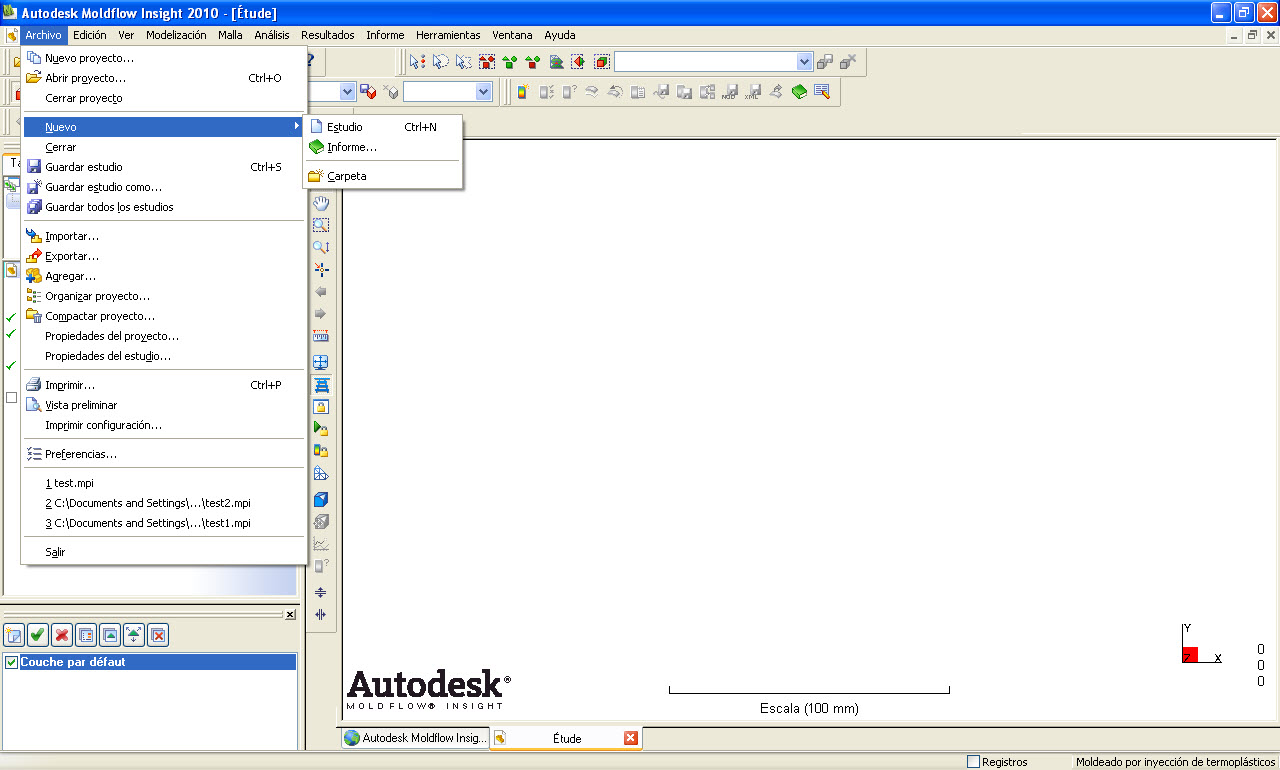Viewport: 1280px width, 770px height.
Task: Select Nuevo proyecto... menu item
Action: click(x=164, y=58)
